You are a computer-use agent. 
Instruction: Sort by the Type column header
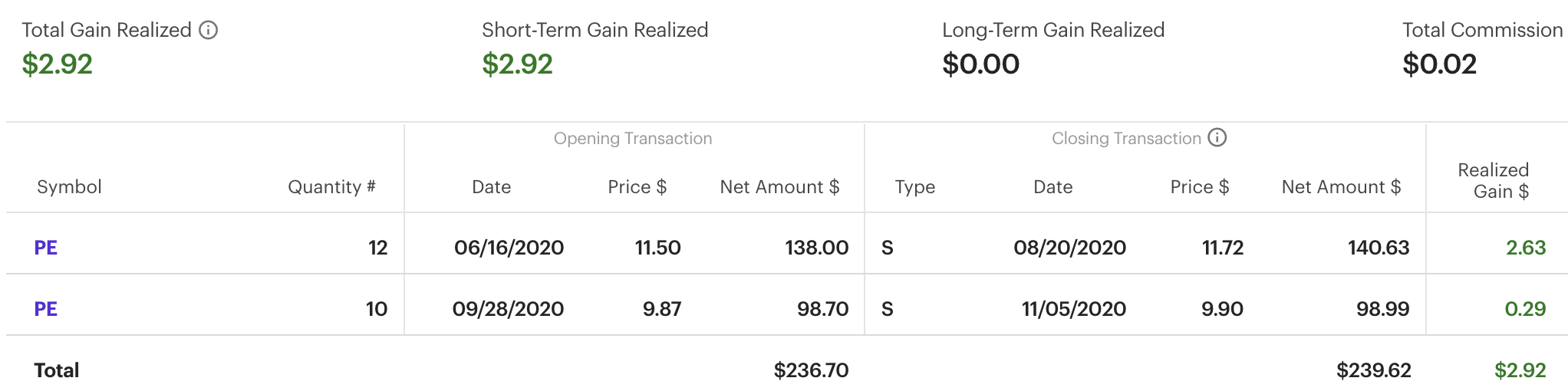point(914,187)
